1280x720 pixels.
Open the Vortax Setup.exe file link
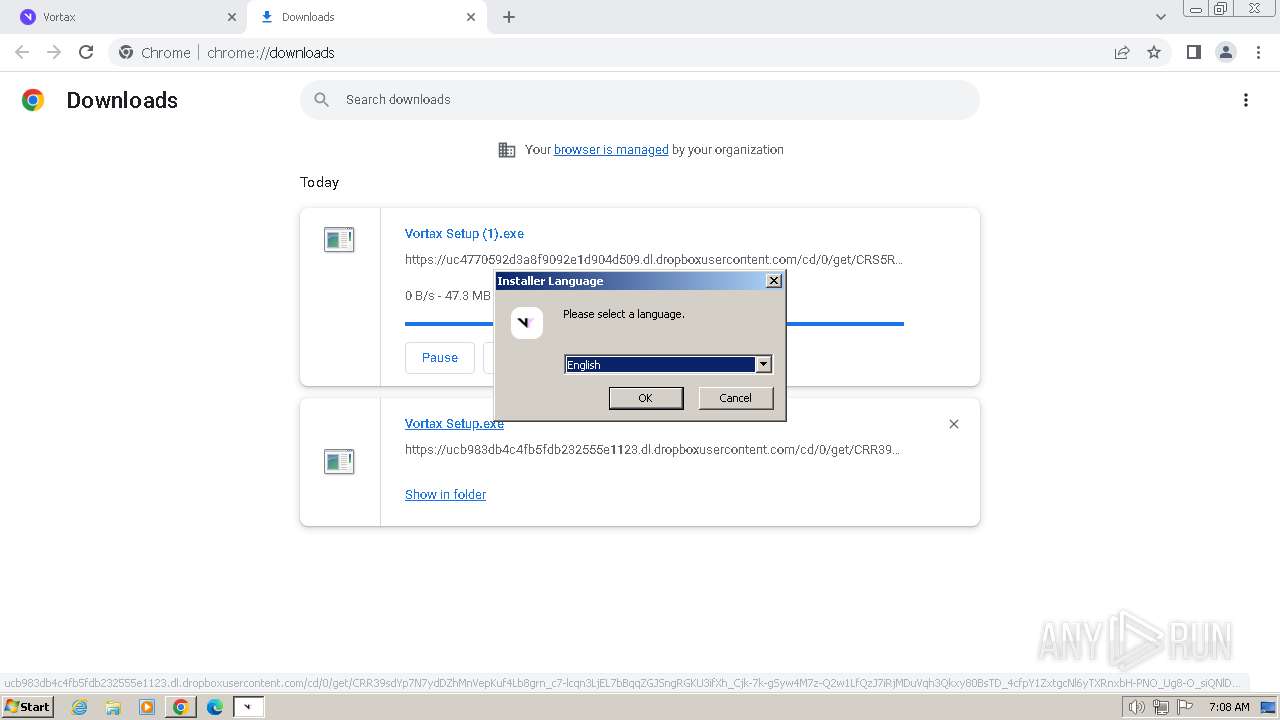[454, 424]
